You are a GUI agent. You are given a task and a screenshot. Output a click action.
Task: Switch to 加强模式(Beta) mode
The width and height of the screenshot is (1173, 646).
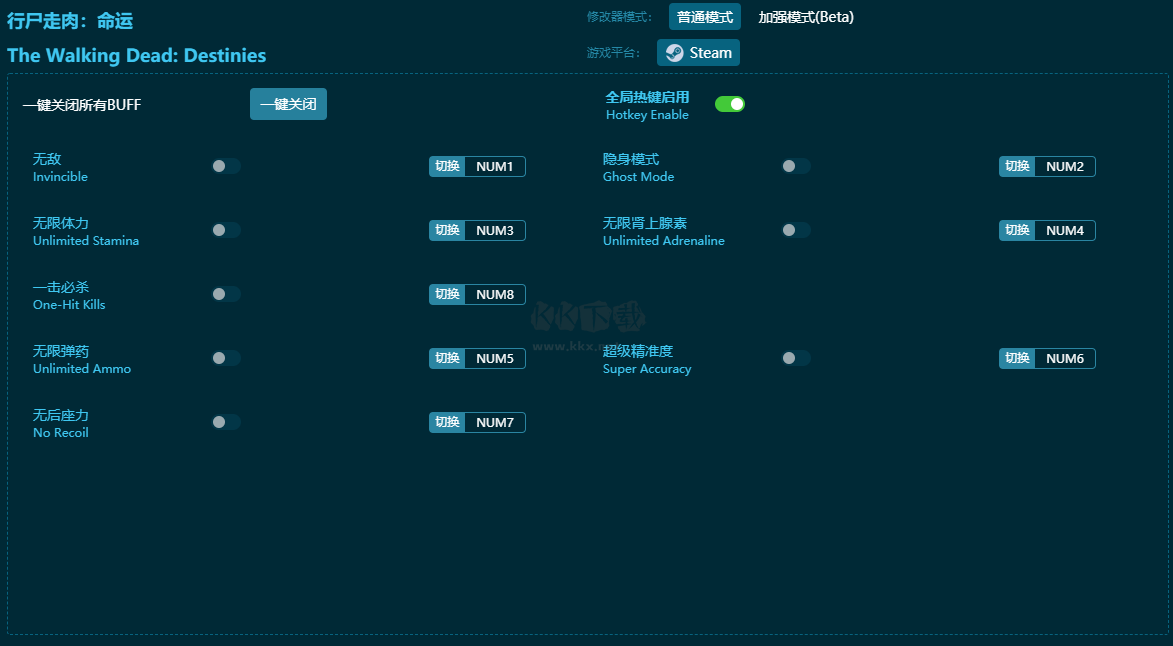(806, 17)
